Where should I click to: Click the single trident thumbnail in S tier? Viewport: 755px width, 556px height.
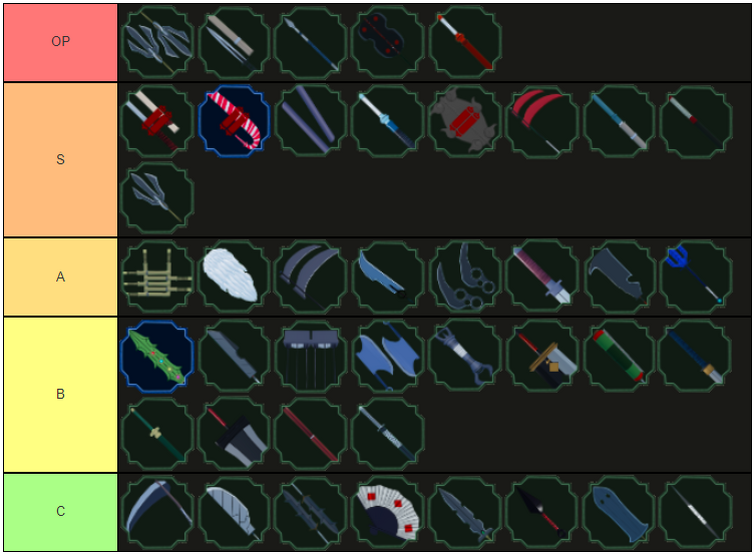pyautogui.click(x=157, y=198)
